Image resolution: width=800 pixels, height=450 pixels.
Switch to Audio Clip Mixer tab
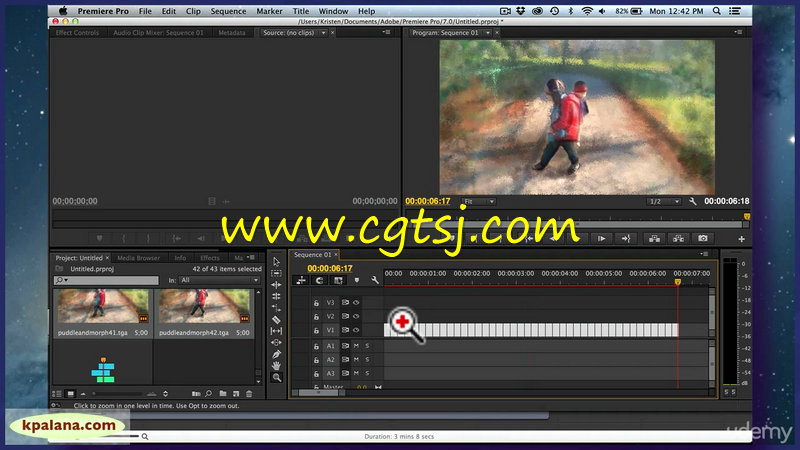(x=158, y=33)
